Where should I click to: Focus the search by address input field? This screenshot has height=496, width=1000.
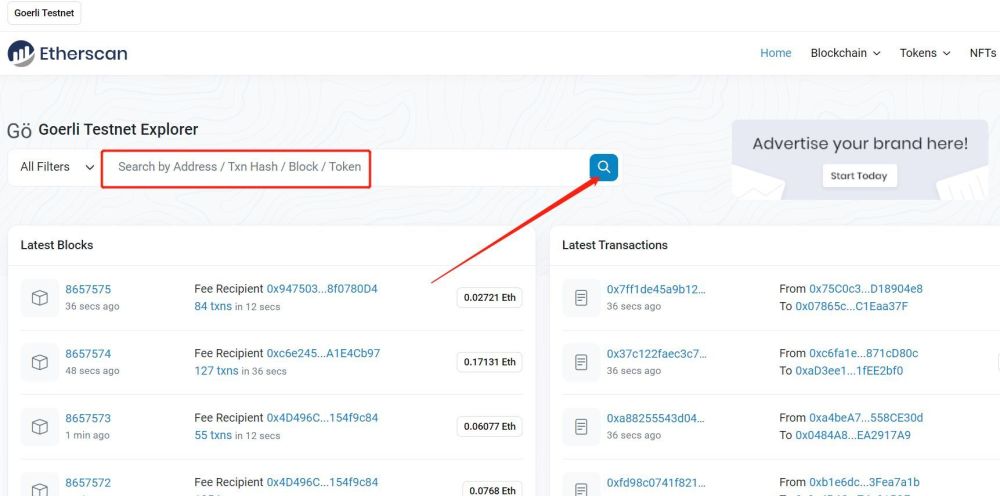345,168
